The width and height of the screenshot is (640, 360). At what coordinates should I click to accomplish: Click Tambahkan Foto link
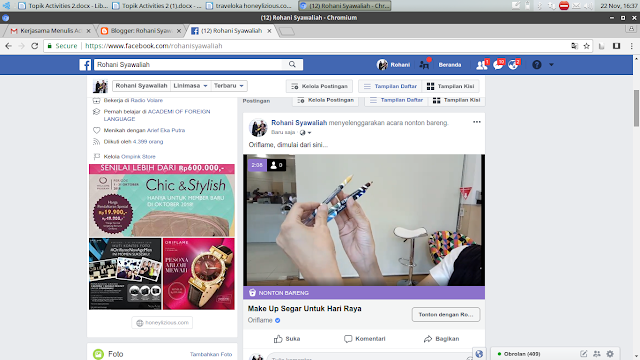coord(211,354)
